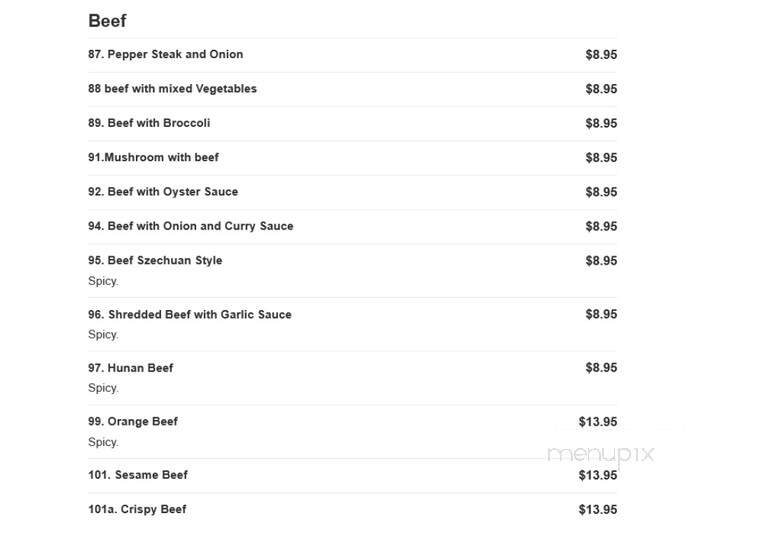780x537 pixels.
Task: Click the menupix watermark logo
Action: pos(600,454)
